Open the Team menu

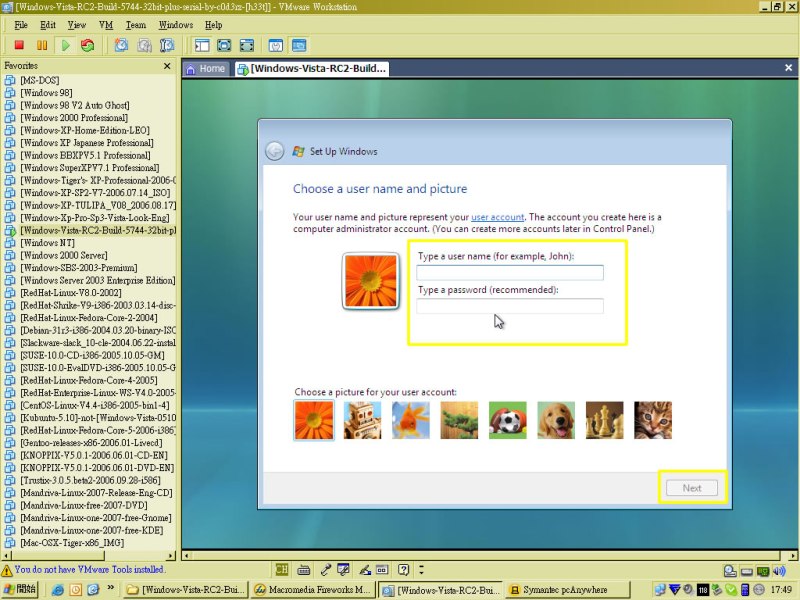click(136, 25)
